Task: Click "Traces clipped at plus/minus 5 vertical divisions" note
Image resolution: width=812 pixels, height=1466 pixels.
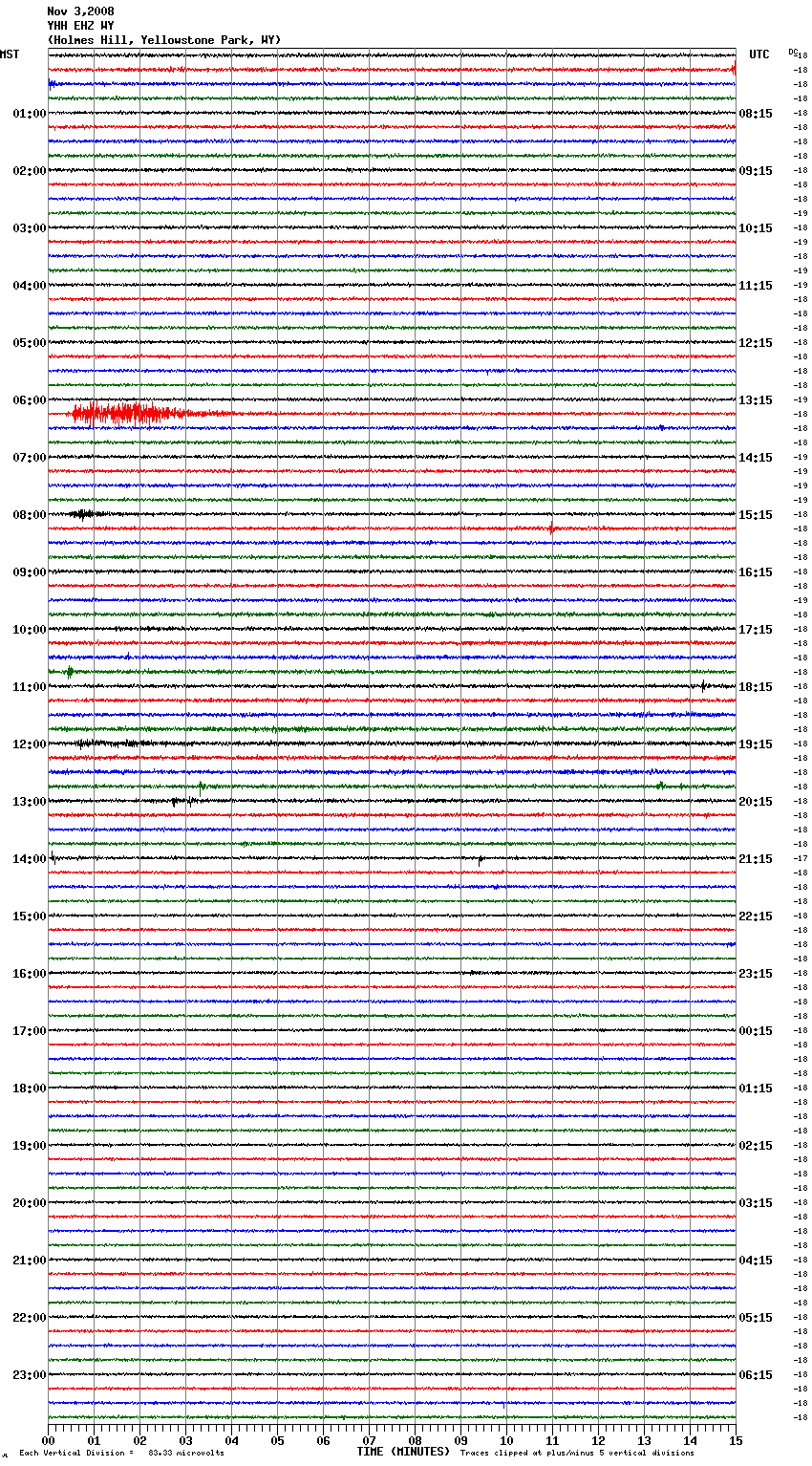Action: tap(577, 1453)
